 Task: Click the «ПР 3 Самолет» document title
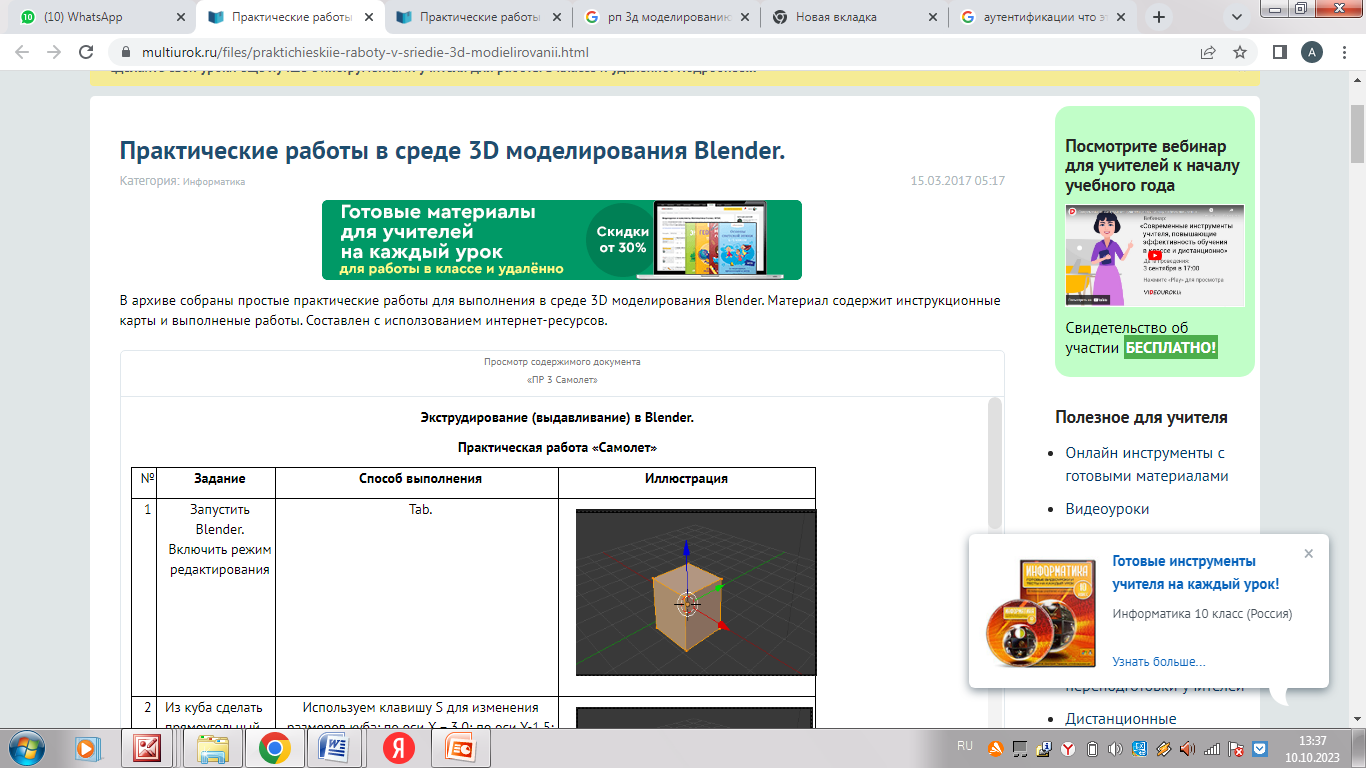click(x=562, y=380)
